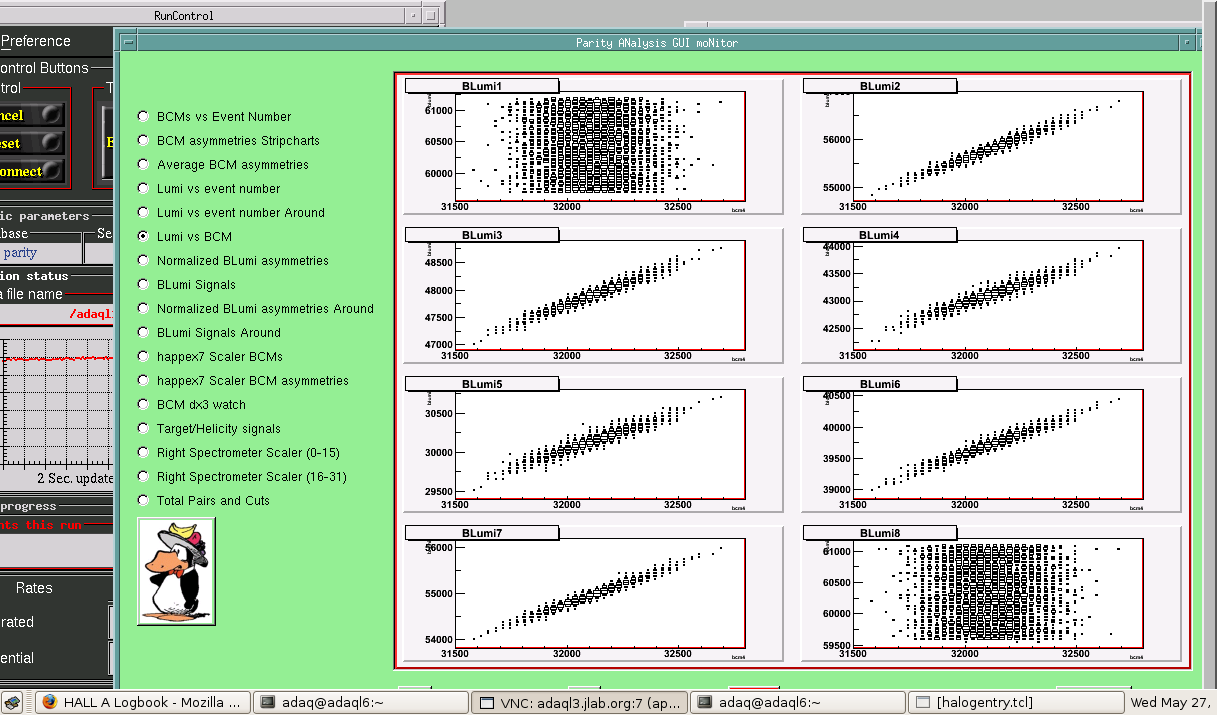The height and width of the screenshot is (715, 1217).
Task: Select Normalized BLumi asymmetries radio option
Action: (143, 261)
